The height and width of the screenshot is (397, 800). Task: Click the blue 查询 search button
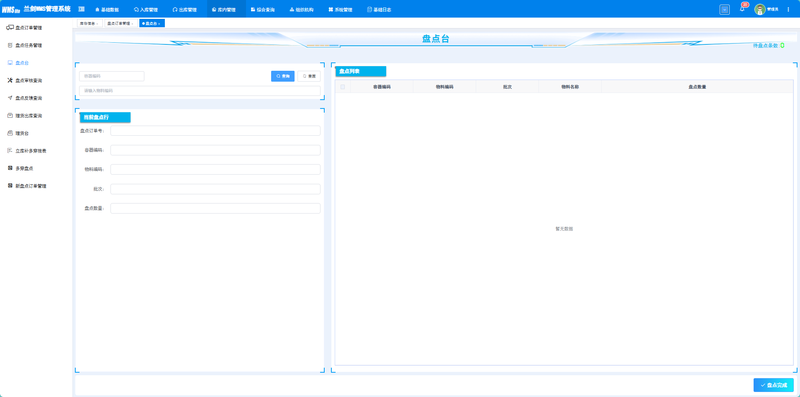(283, 76)
